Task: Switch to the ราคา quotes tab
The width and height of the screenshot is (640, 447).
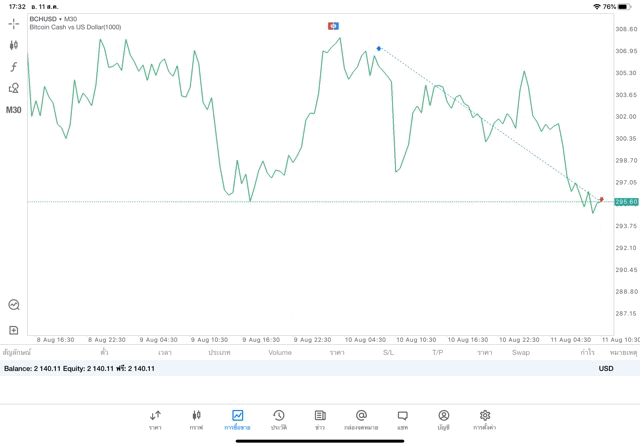Action: [x=155, y=420]
